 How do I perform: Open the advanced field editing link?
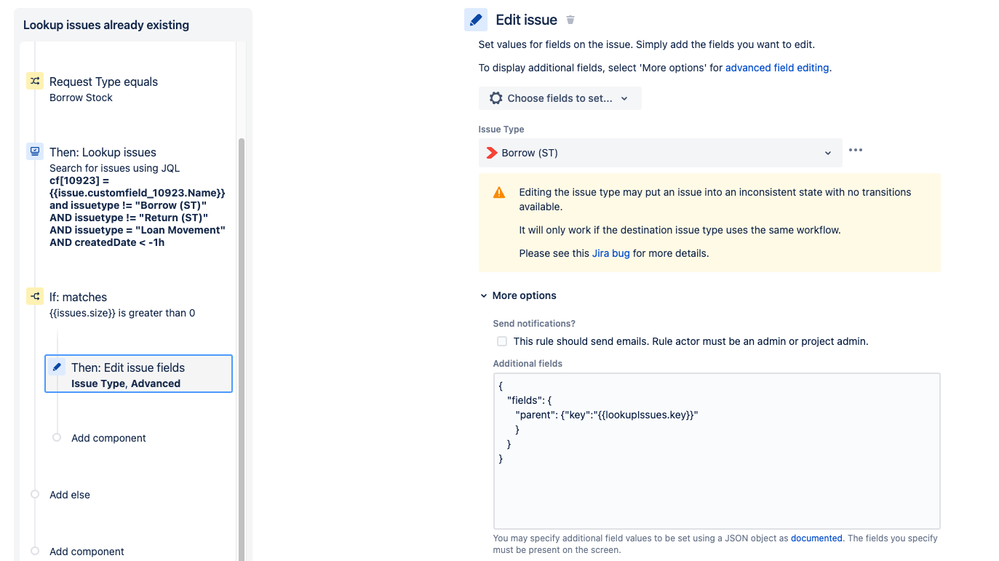coord(777,67)
